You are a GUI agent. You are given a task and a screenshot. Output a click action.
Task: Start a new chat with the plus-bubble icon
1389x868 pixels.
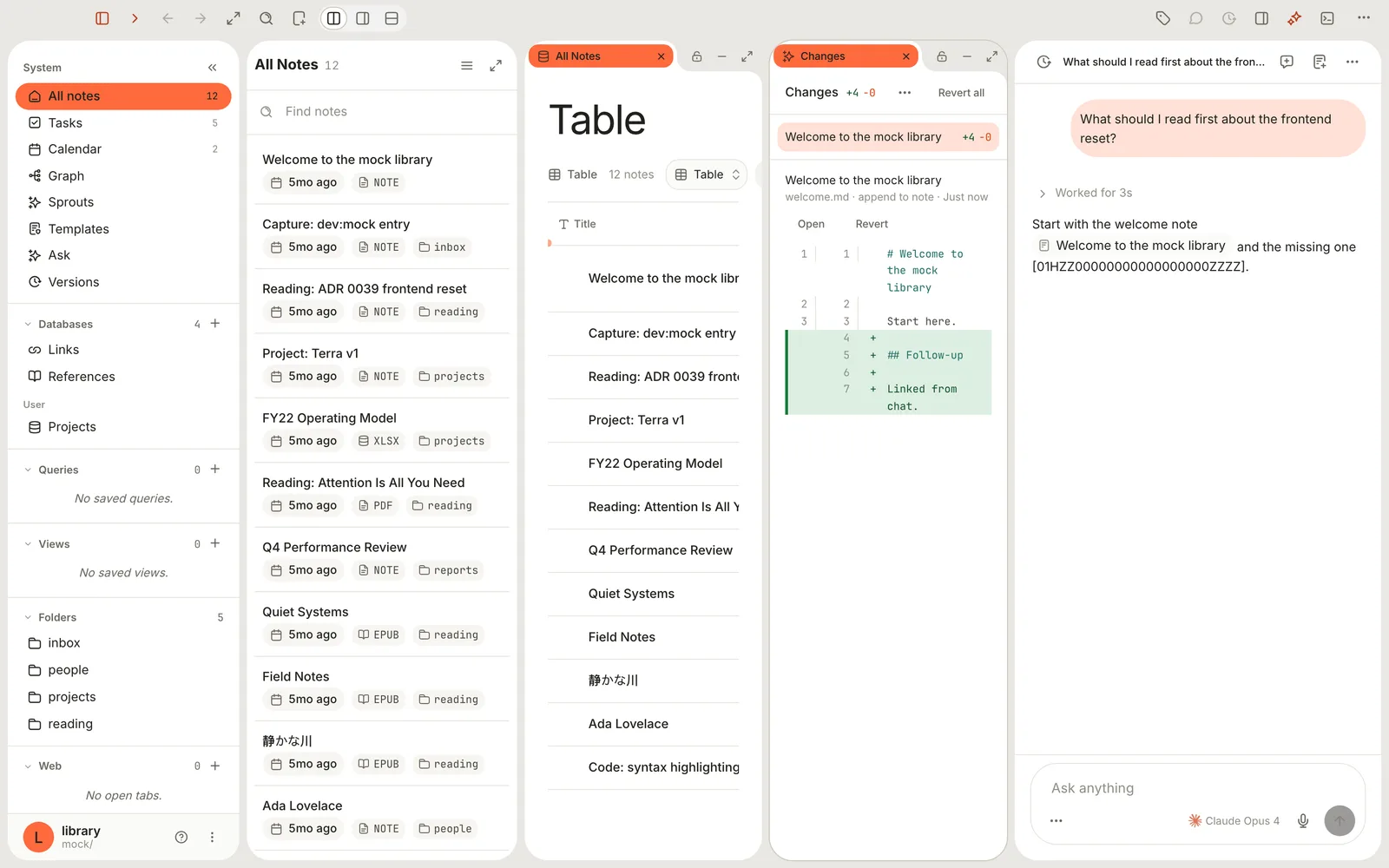pos(1287,62)
